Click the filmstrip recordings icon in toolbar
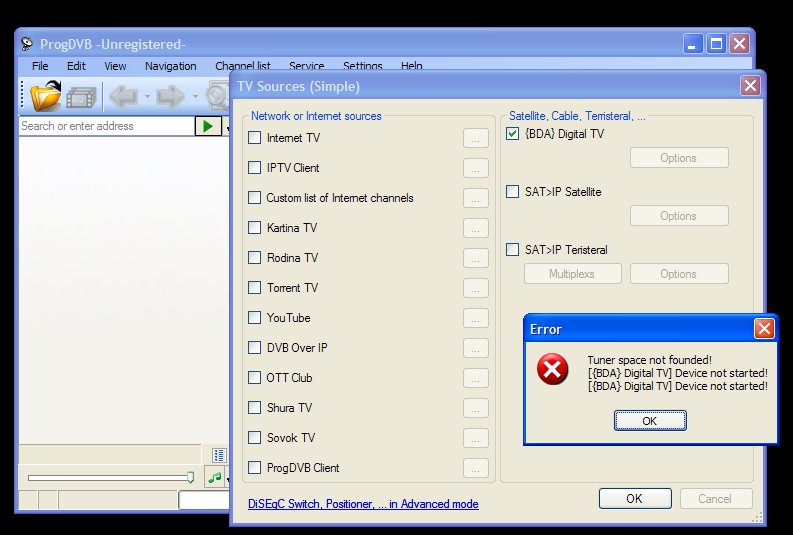This screenshot has height=535, width=793. [80, 97]
